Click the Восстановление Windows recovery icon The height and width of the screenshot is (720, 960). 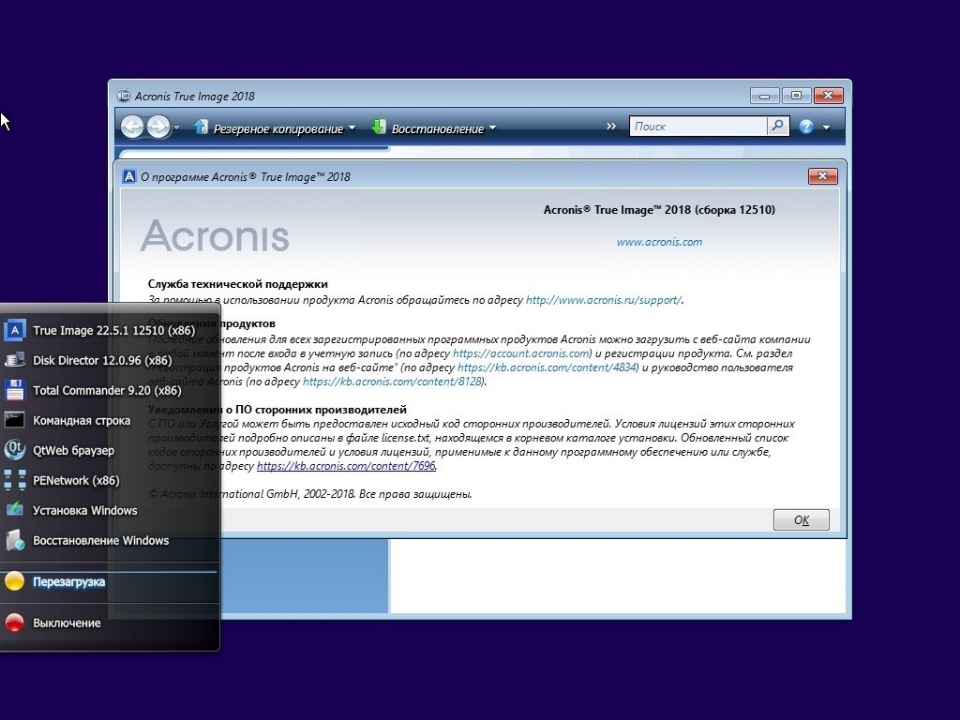pos(15,540)
